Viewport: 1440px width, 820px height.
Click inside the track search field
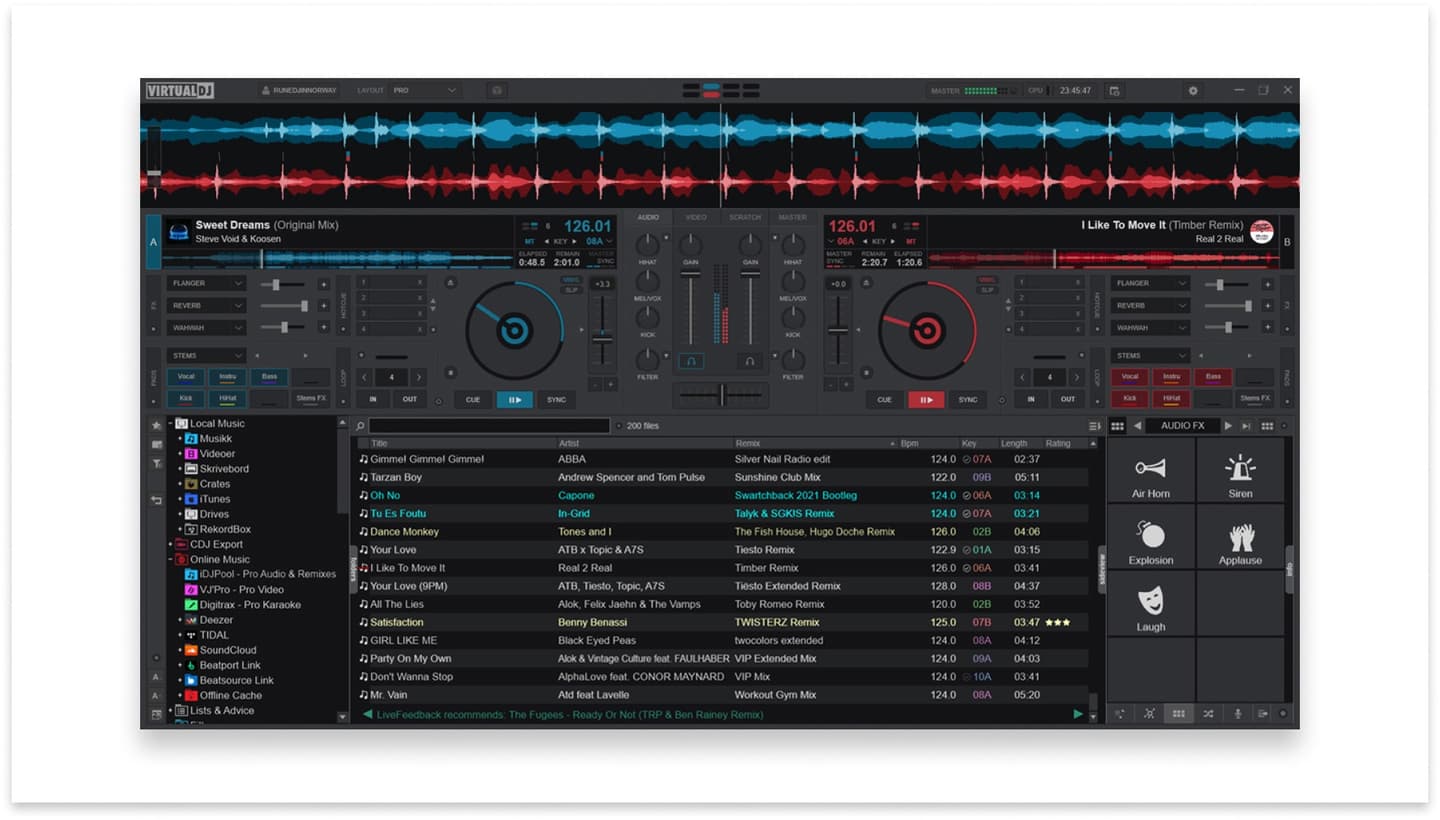[x=490, y=425]
